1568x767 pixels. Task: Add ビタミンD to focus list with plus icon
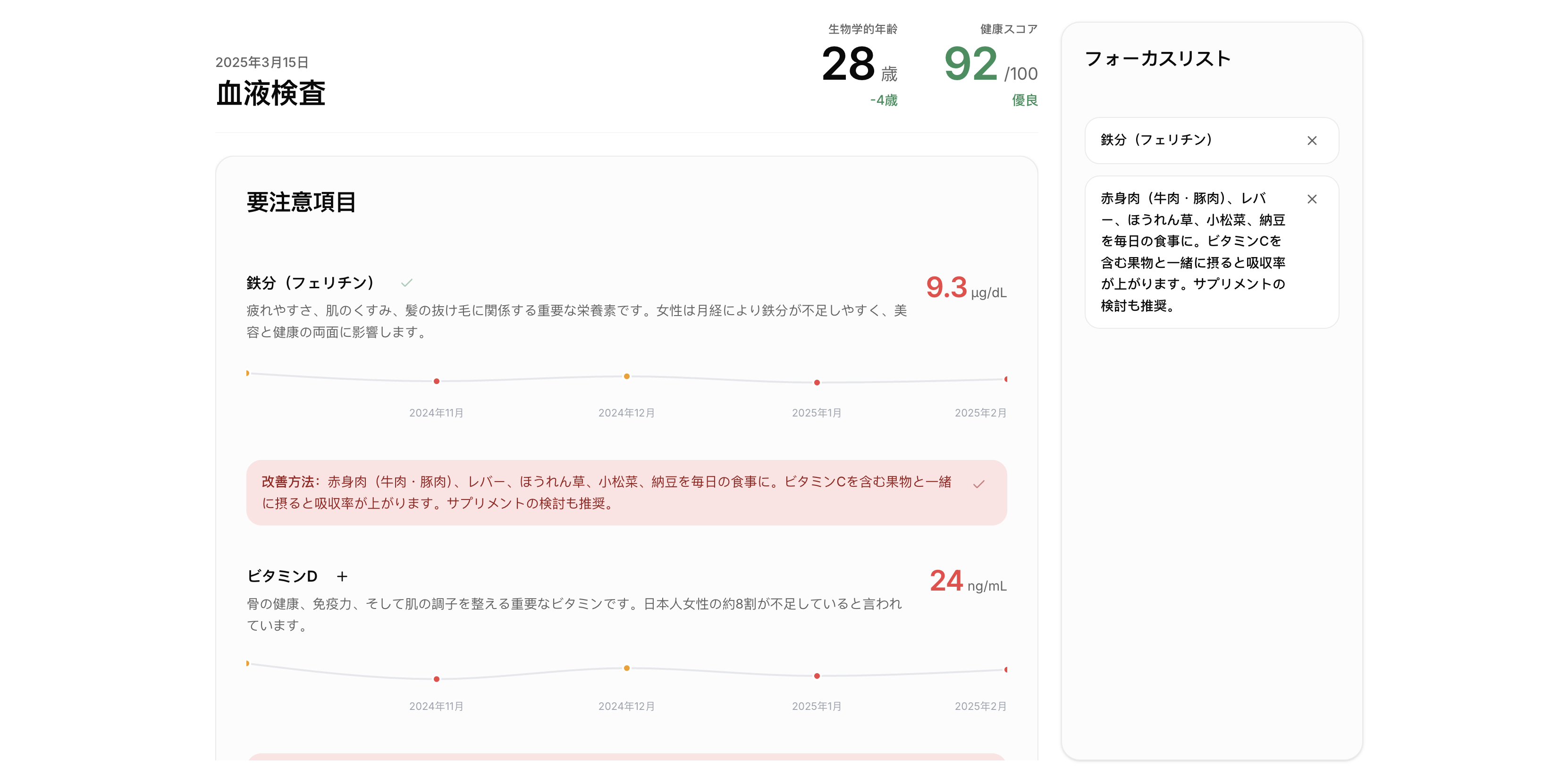[x=342, y=576]
